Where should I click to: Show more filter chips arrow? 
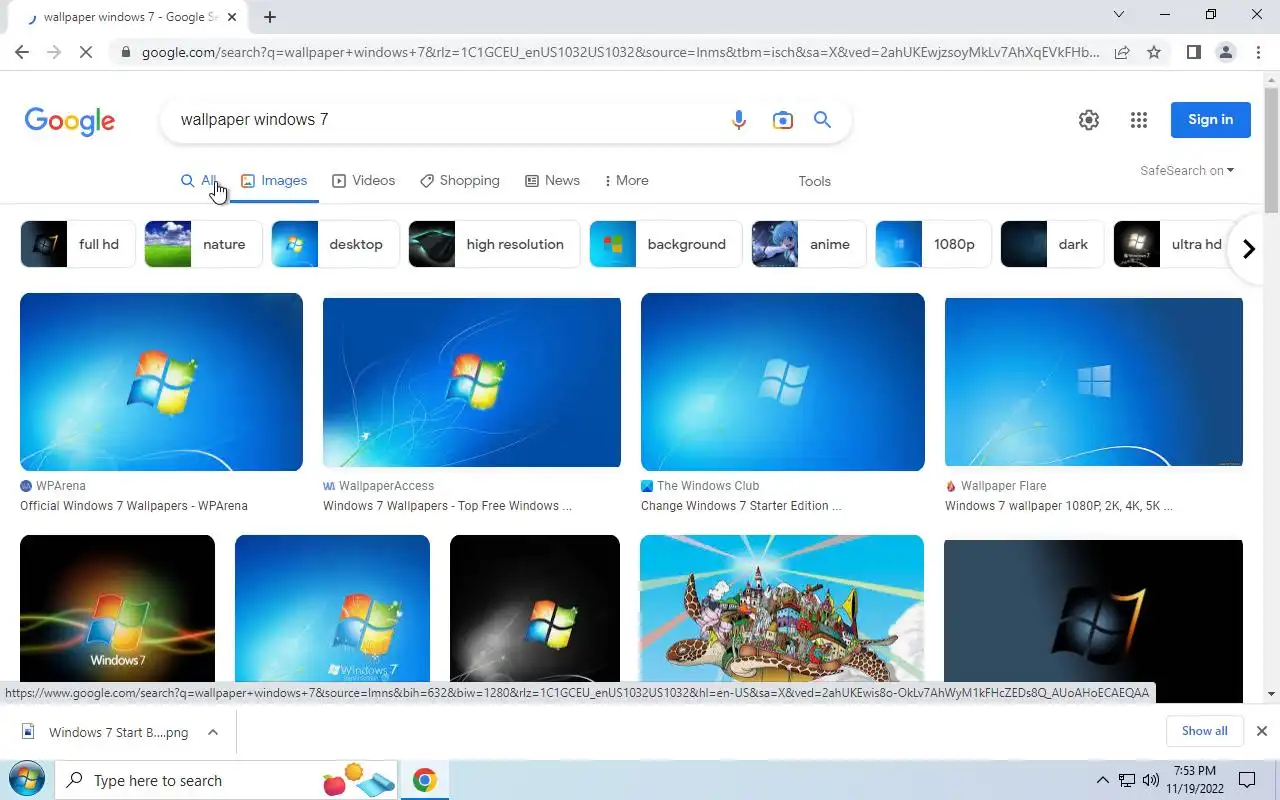click(x=1248, y=249)
